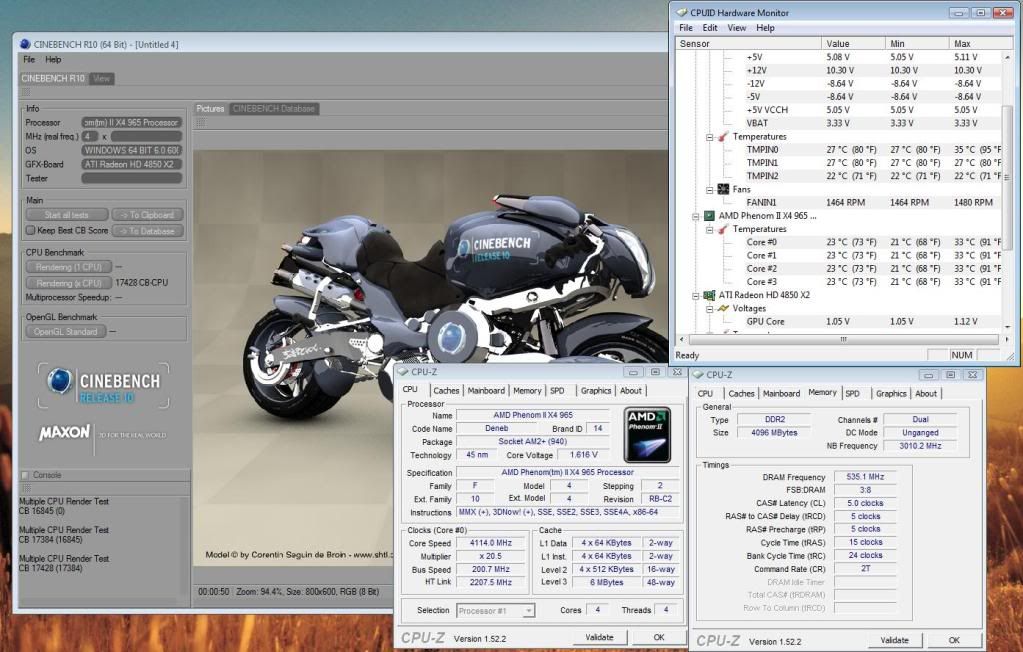Click the left CPU-Z window title icon
Screen dimensions: 1023x652
coord(403,372)
